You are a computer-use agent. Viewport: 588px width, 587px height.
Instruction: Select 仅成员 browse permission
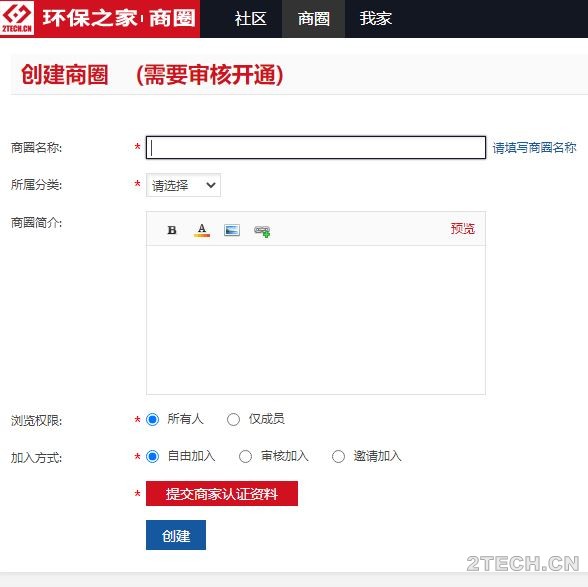tap(233, 419)
